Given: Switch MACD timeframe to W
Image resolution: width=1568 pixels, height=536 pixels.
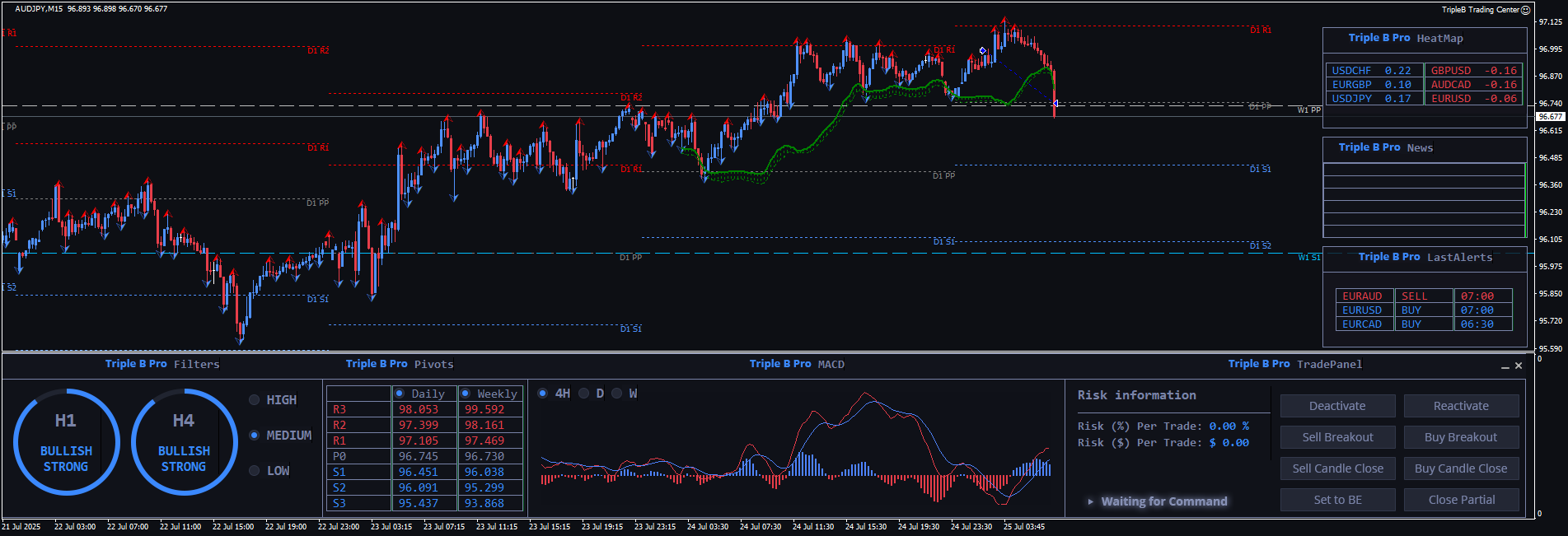Looking at the screenshot, I should pos(617,394).
